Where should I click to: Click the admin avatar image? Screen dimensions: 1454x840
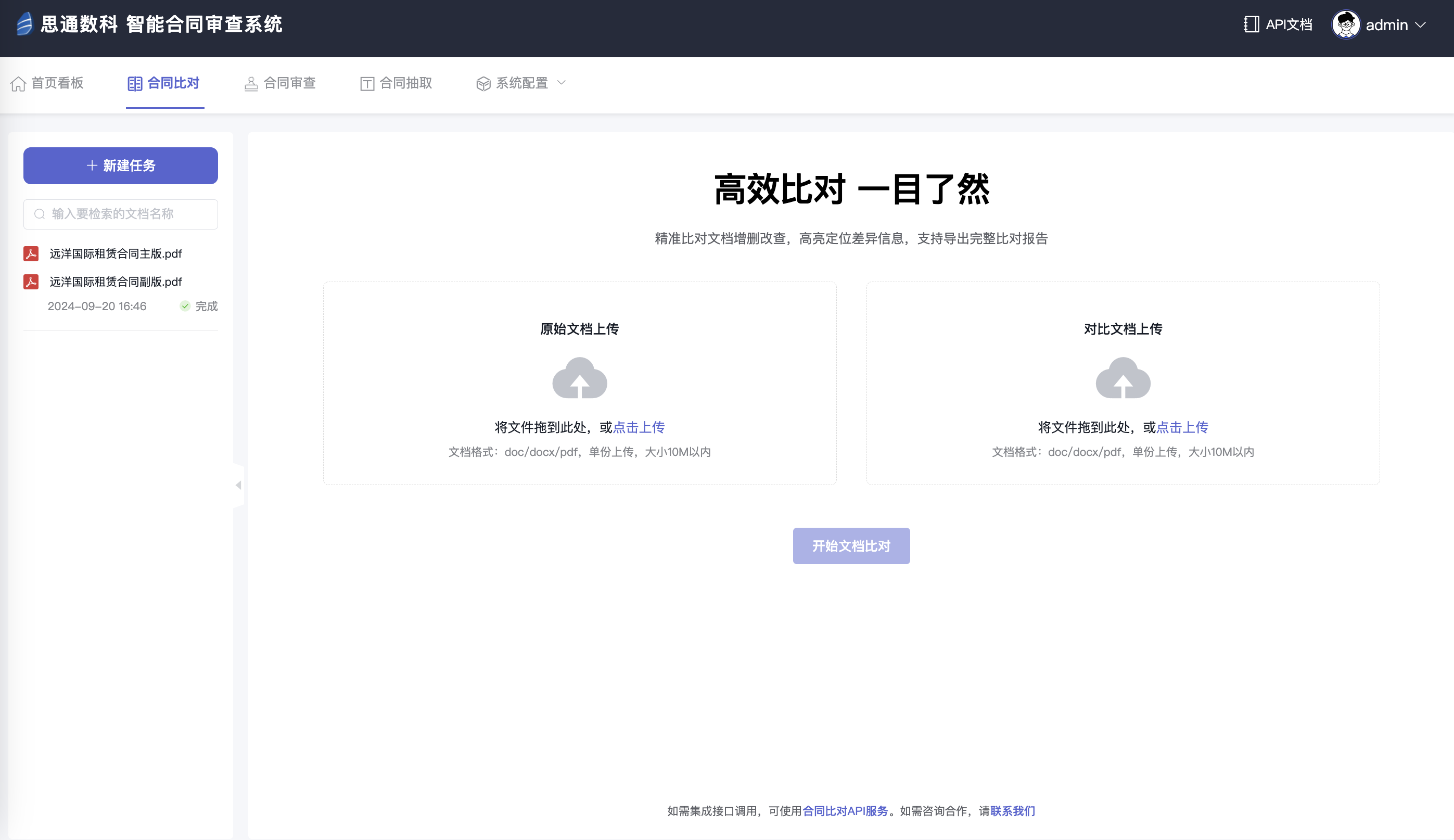click(x=1346, y=25)
